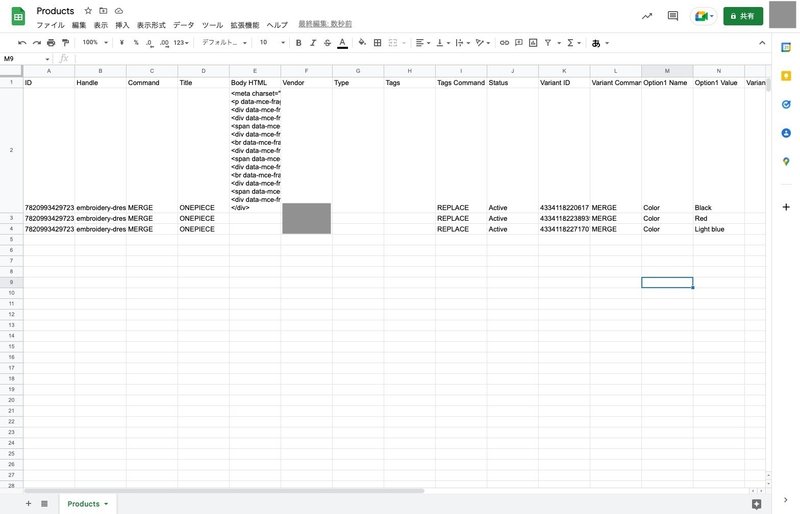Click the undo icon
The image size is (800, 514).
click(x=22, y=43)
